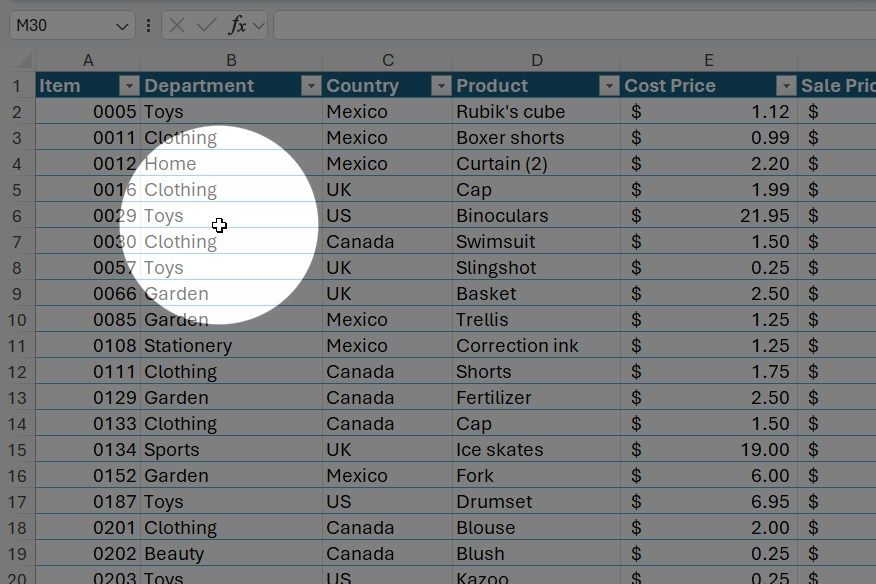This screenshot has width=876, height=584.
Task: Select the Stationery department cell
Action: [x=231, y=345]
